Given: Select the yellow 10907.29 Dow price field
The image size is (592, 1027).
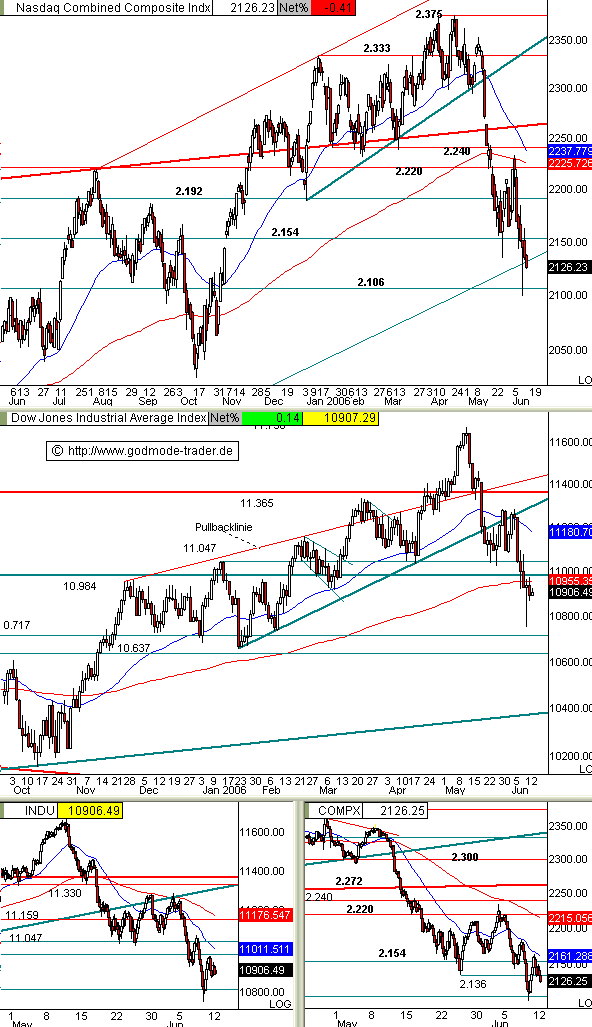Looking at the screenshot, I should 341,417.
